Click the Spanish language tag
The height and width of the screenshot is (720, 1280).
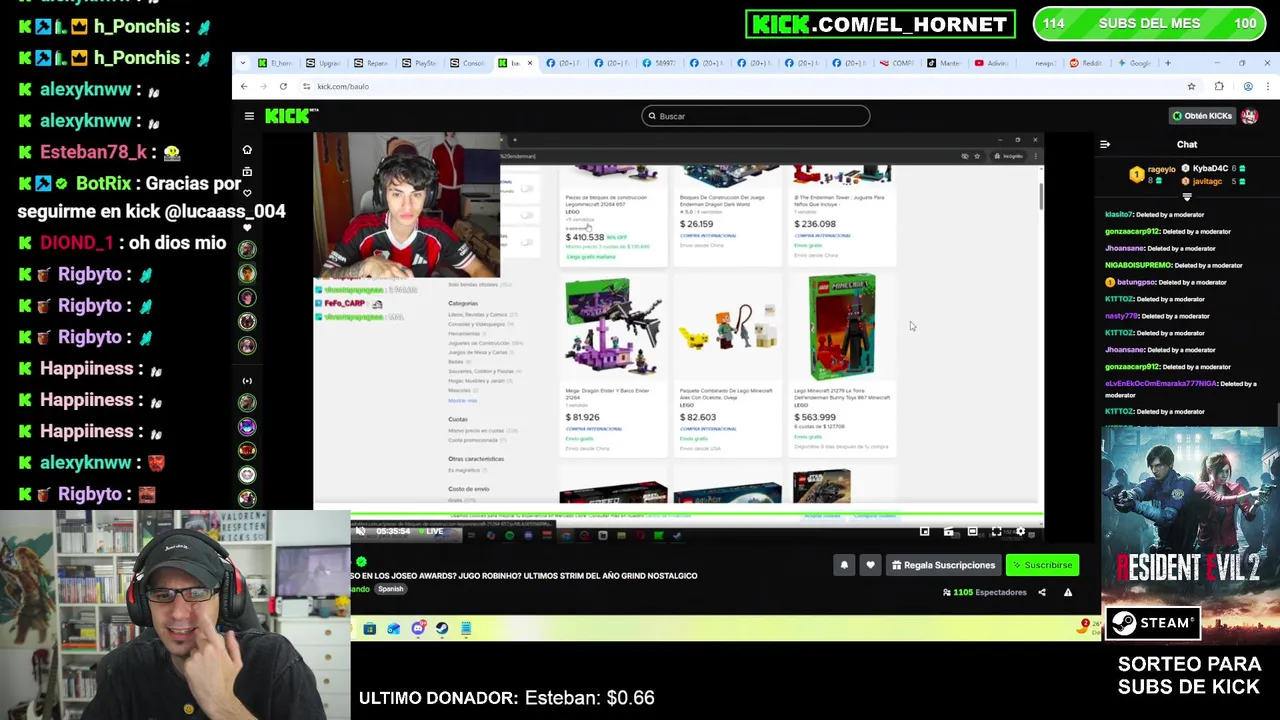click(390, 589)
